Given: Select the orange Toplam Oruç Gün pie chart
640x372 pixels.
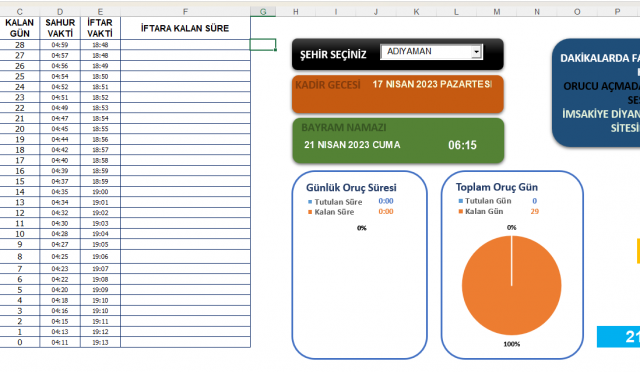Looking at the screenshot, I should pos(511,285).
